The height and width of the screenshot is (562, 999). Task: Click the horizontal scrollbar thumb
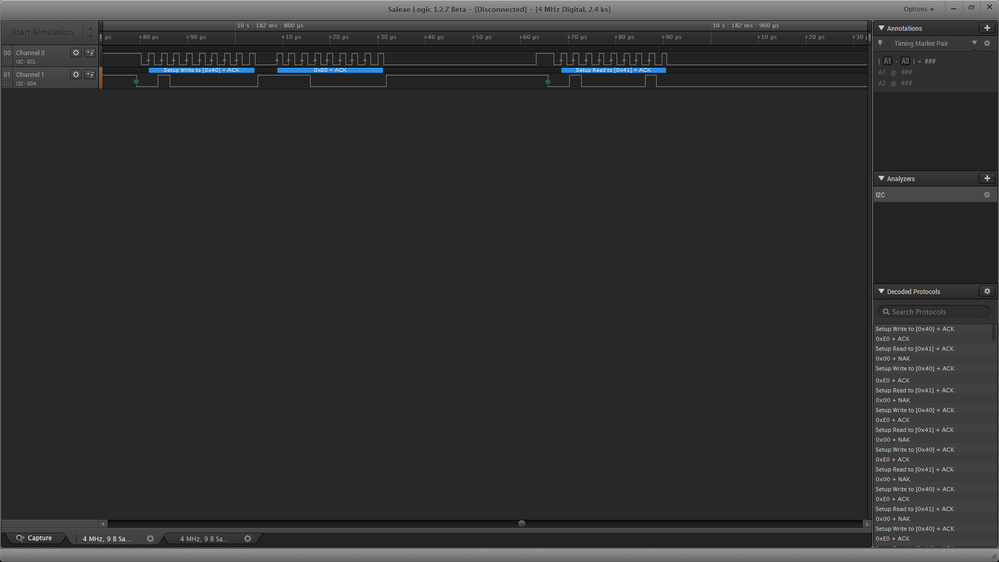pos(521,524)
